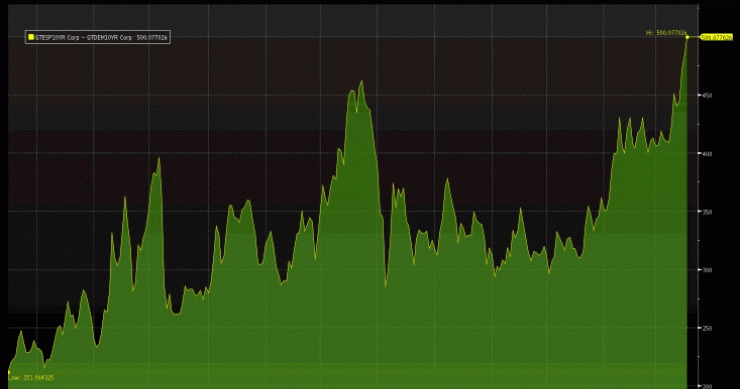Click the 250 y-axis label

coord(707,328)
